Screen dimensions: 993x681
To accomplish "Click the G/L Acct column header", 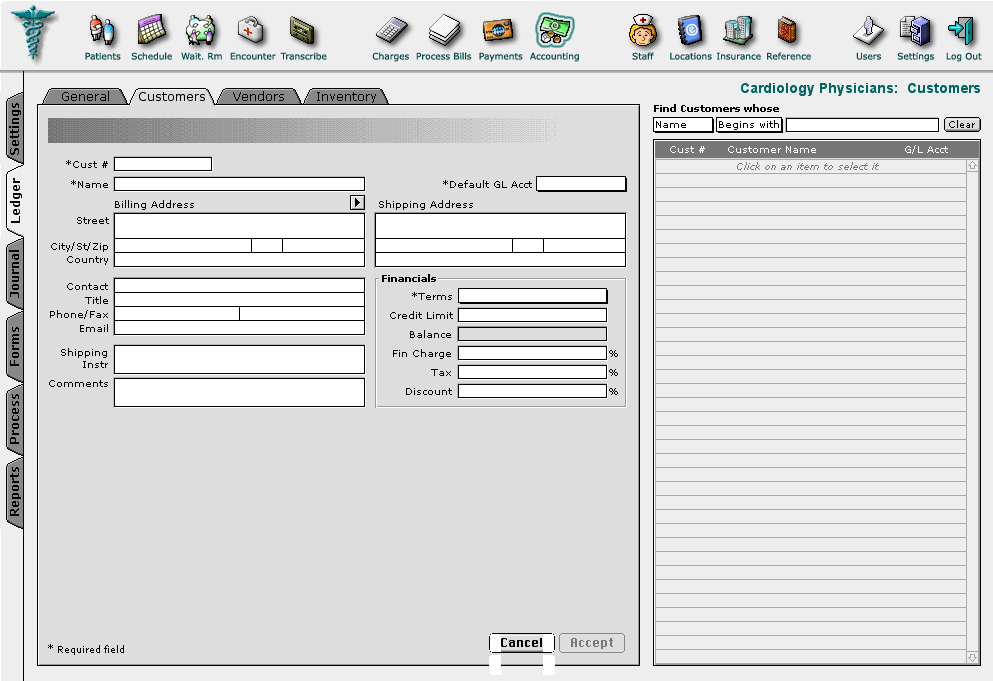I will click(x=926, y=150).
